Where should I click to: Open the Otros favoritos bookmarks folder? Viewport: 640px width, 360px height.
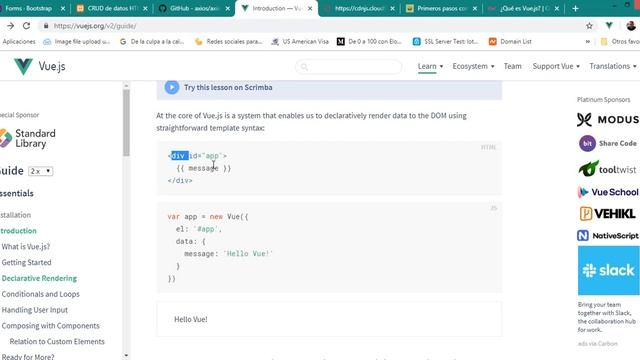click(620, 42)
